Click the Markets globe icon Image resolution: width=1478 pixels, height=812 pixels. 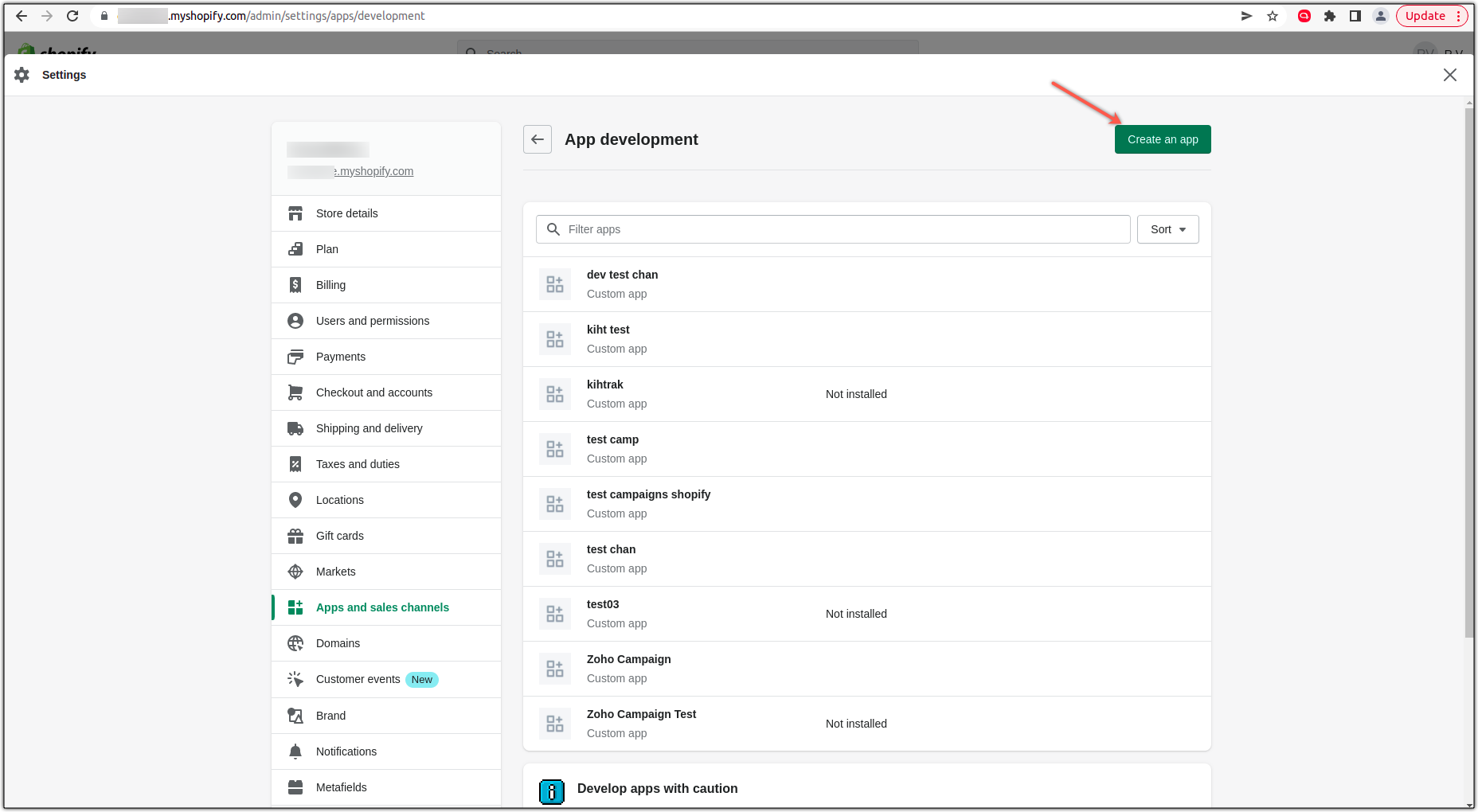295,571
